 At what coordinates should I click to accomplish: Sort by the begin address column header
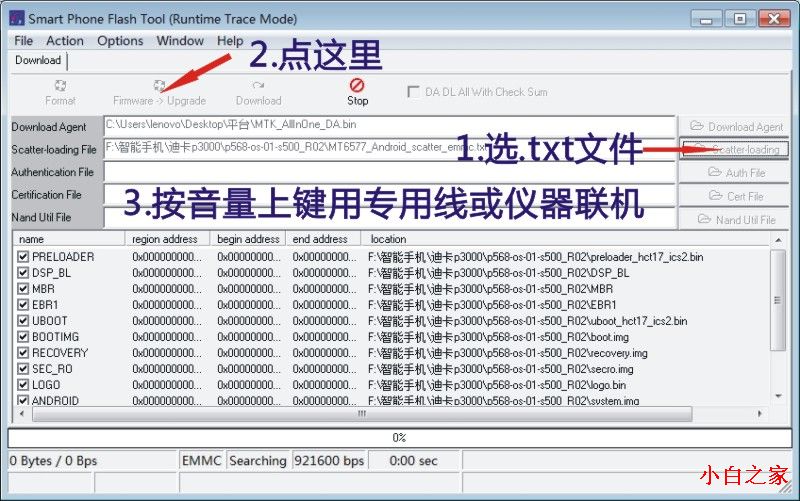click(248, 239)
